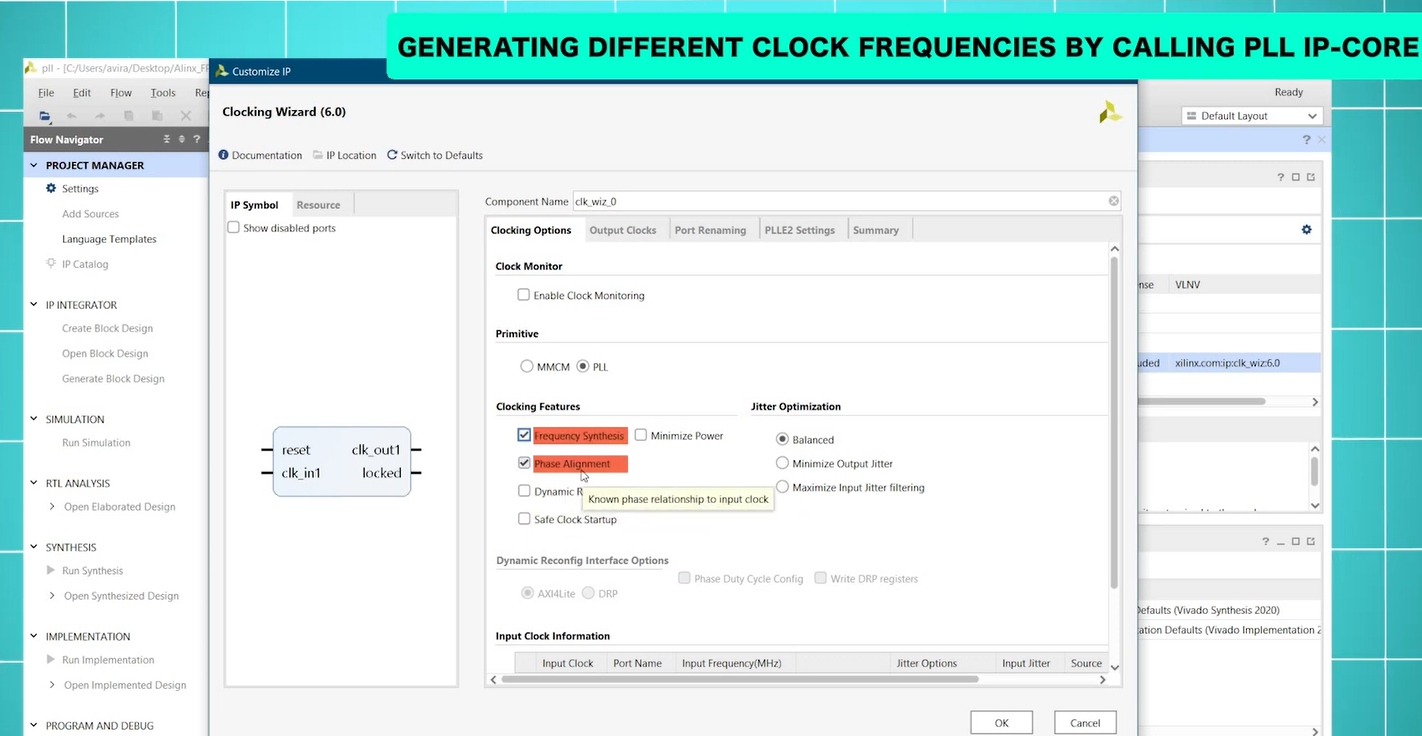Image resolution: width=1422 pixels, height=736 pixels.
Task: Select the MMCM primitive radio button
Action: coord(527,367)
